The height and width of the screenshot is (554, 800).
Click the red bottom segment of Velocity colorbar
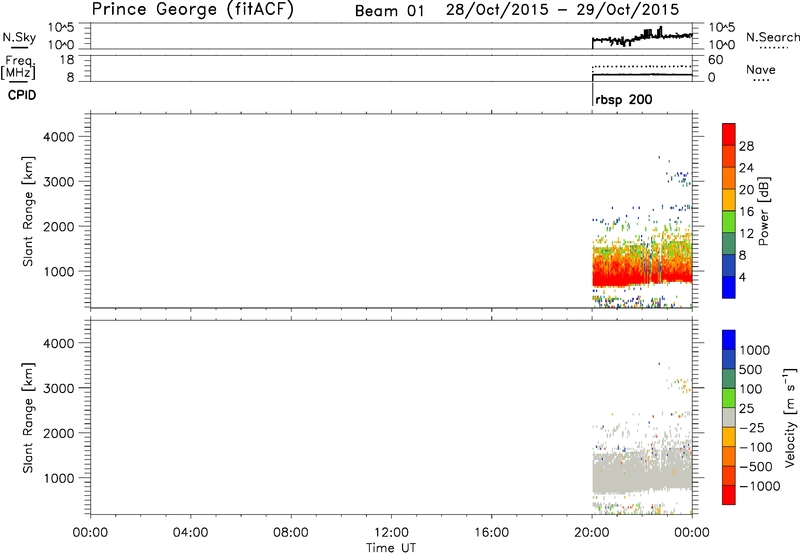tap(729, 495)
